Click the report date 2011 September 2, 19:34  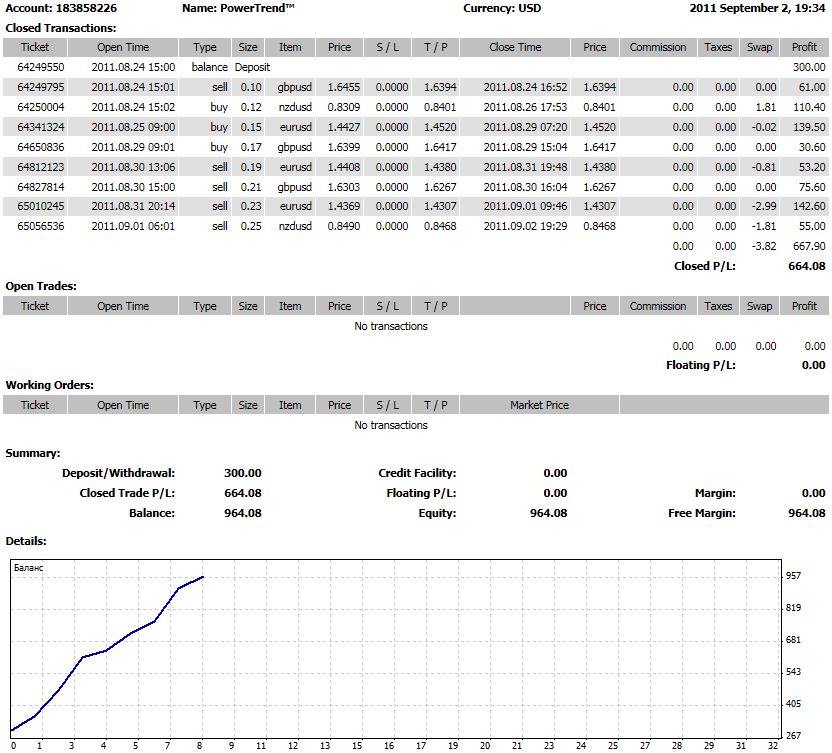coord(757,8)
